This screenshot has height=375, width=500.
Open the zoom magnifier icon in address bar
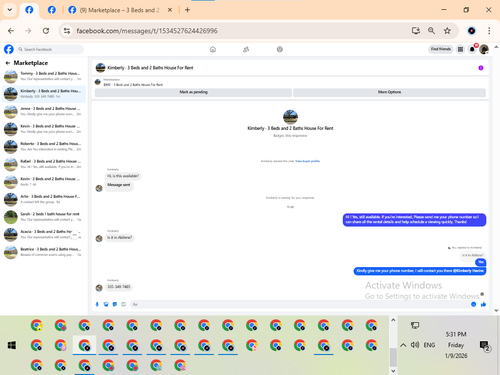click(431, 31)
